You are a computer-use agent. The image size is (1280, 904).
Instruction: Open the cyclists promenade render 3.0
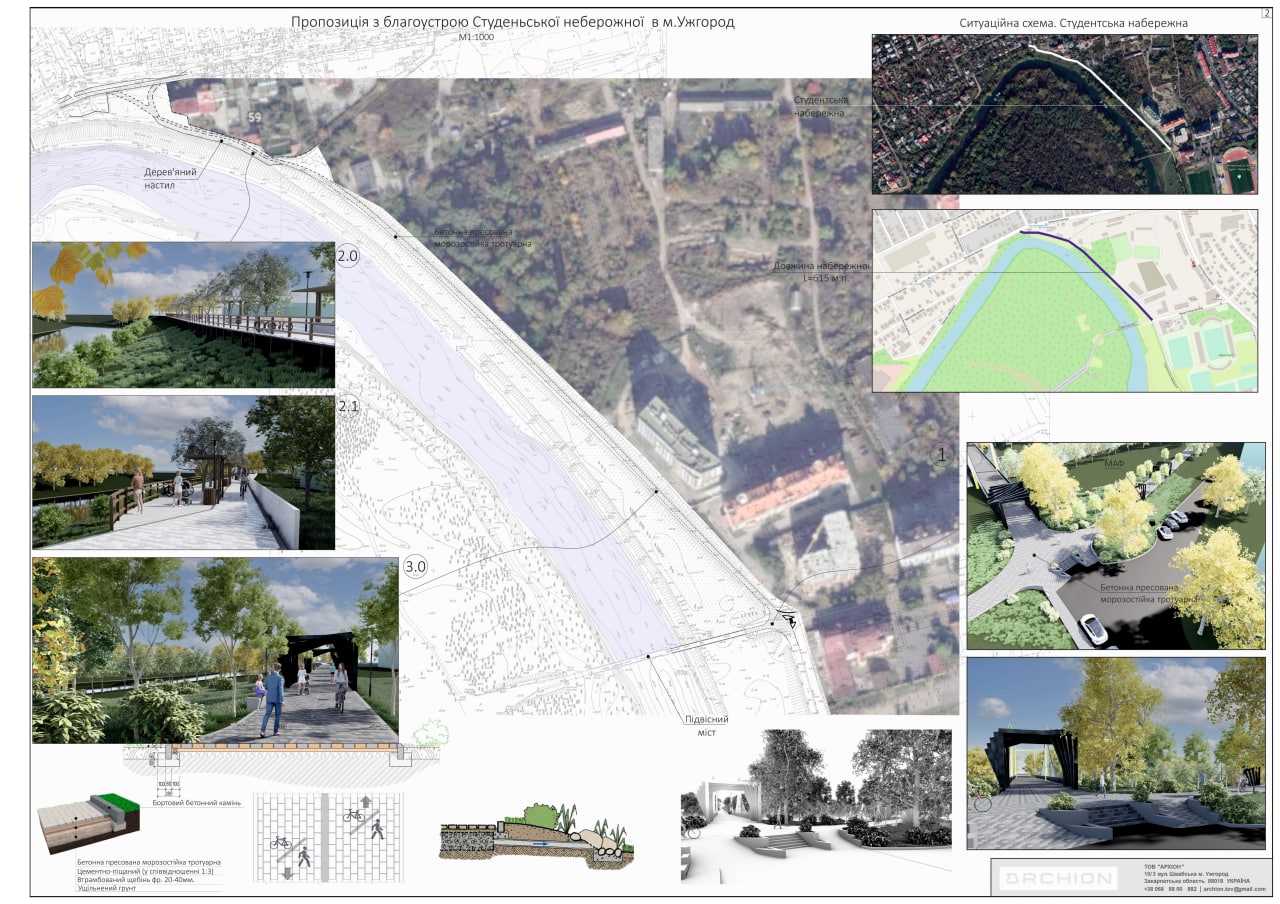coord(216,650)
